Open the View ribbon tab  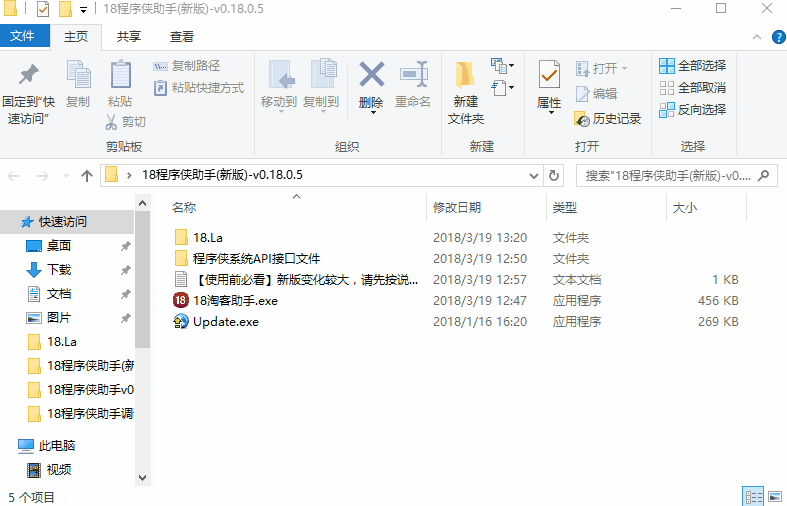[x=182, y=37]
